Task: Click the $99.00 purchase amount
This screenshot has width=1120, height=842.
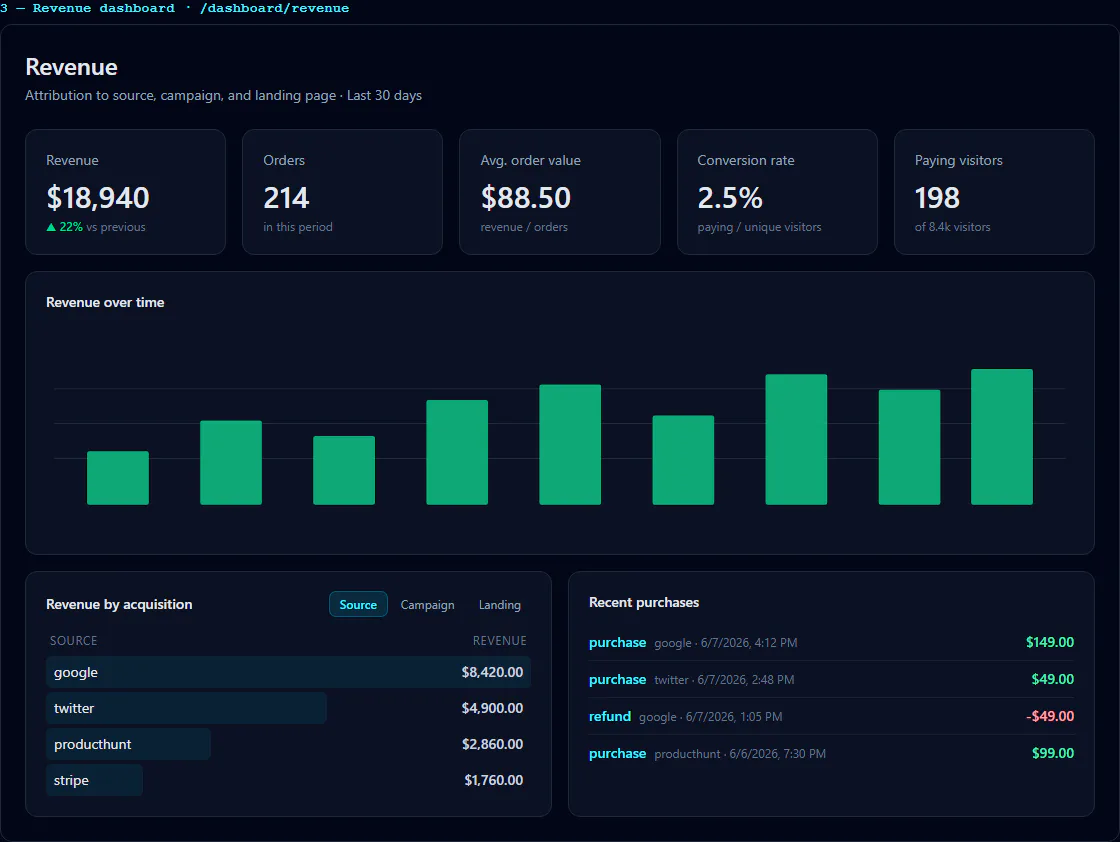Action: [1052, 753]
